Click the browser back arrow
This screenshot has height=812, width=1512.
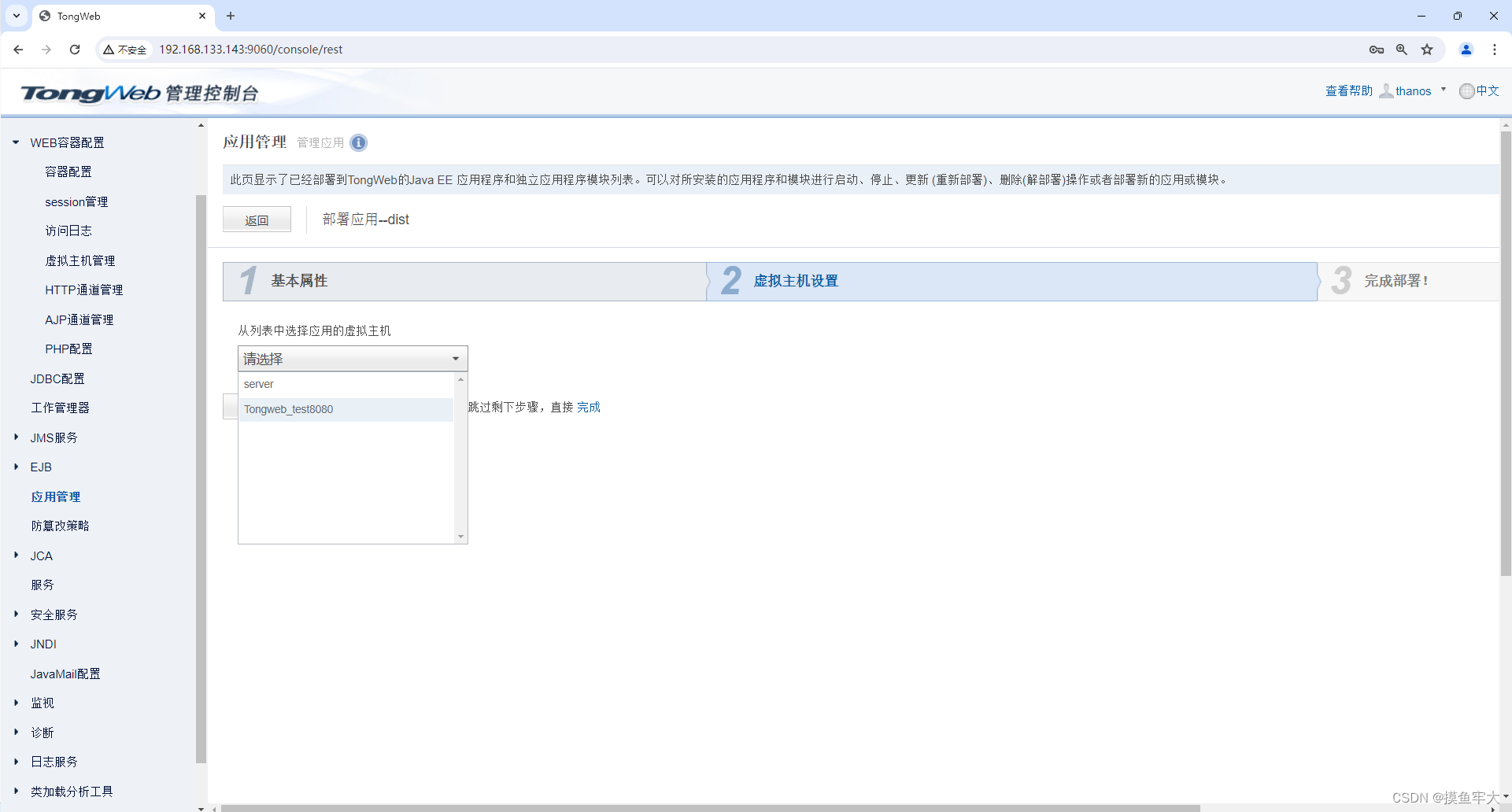point(18,49)
